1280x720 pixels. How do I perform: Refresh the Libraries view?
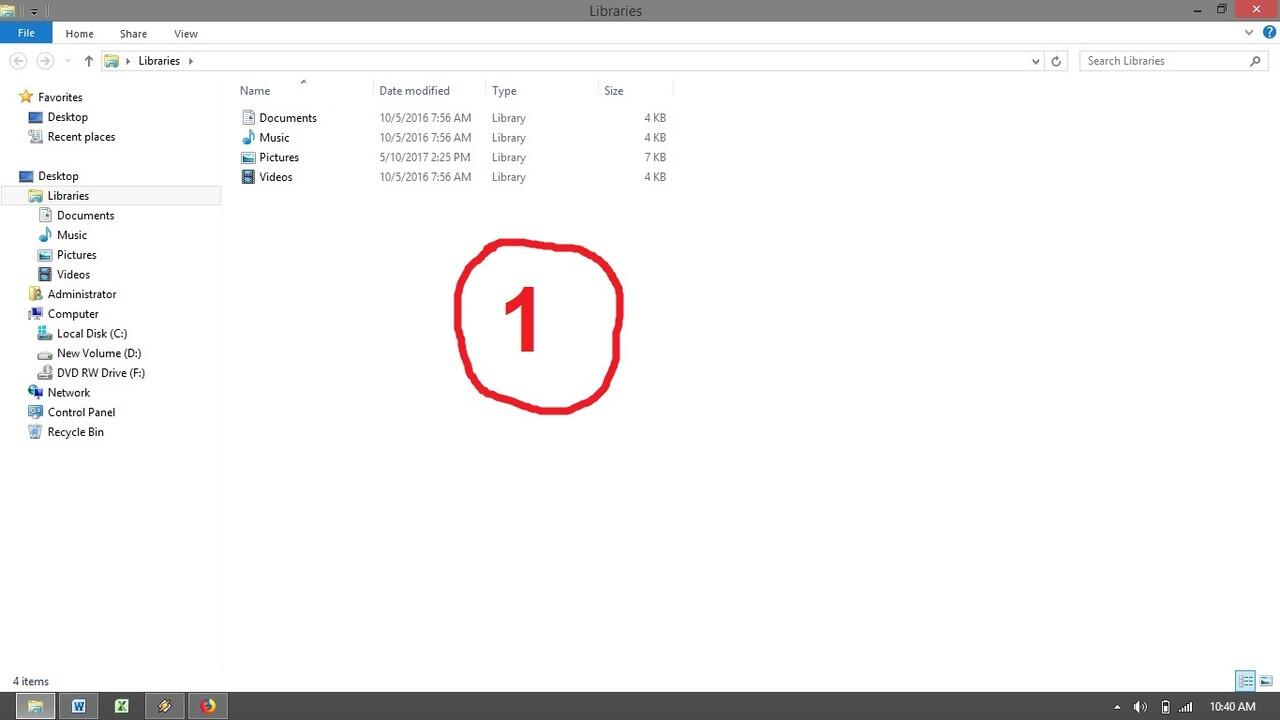pos(1056,61)
